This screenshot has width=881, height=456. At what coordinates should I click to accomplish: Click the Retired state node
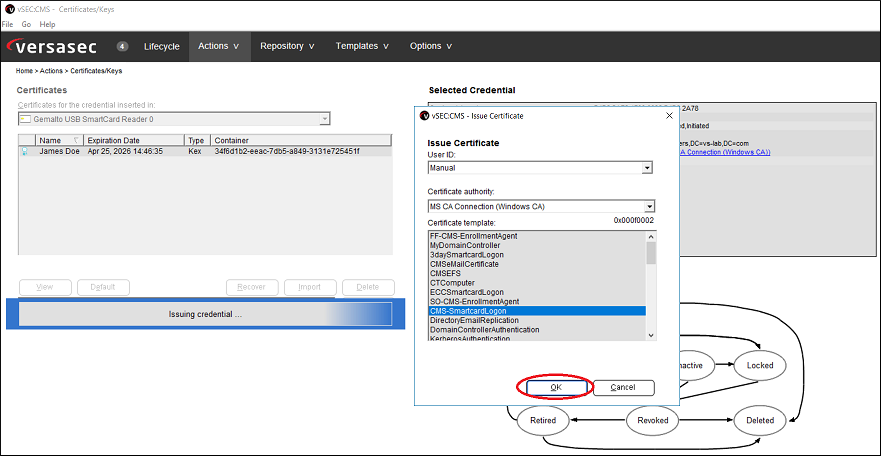coord(543,420)
